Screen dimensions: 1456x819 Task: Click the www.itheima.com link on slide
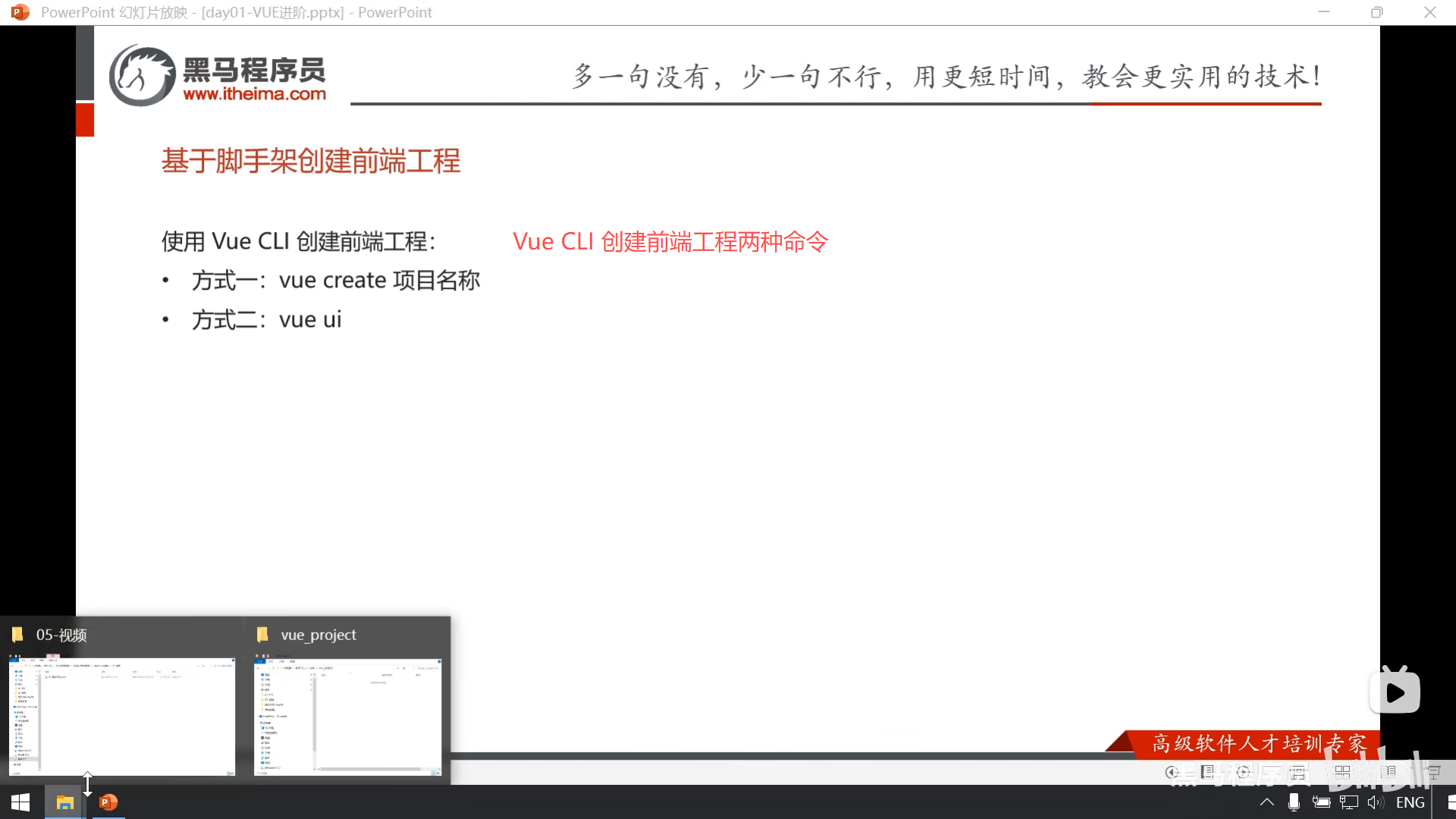point(254,94)
